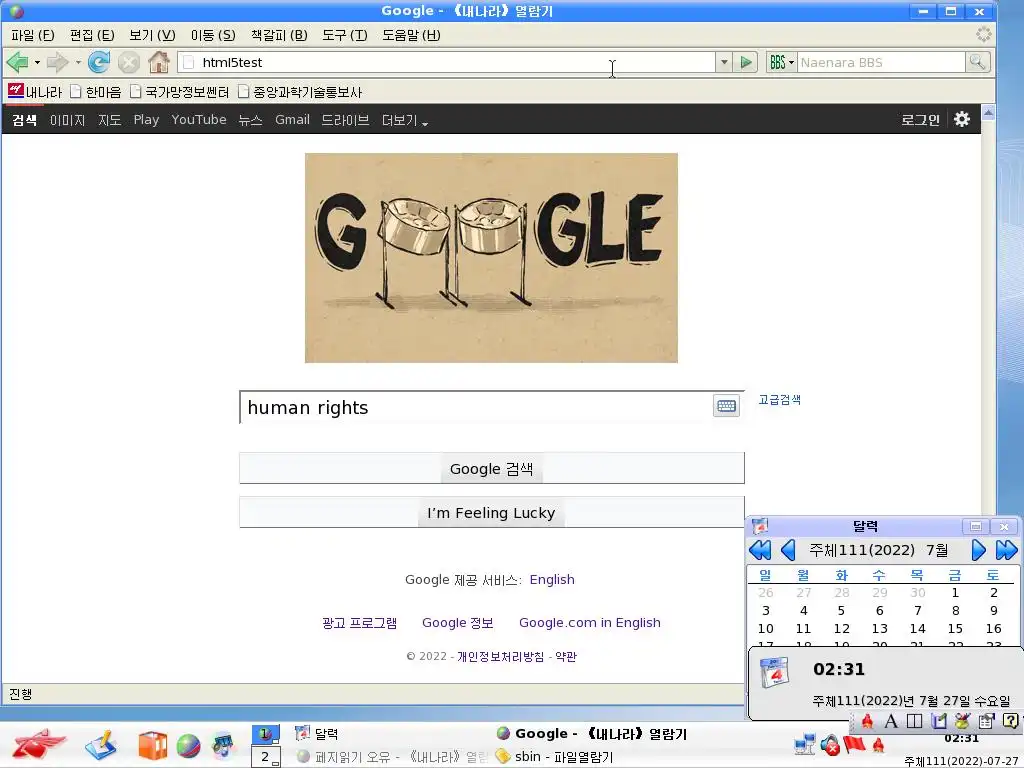This screenshot has height=768, width=1024.
Task: Open the 국가망정보쎈터 bookmark
Action: pyautogui.click(x=179, y=91)
